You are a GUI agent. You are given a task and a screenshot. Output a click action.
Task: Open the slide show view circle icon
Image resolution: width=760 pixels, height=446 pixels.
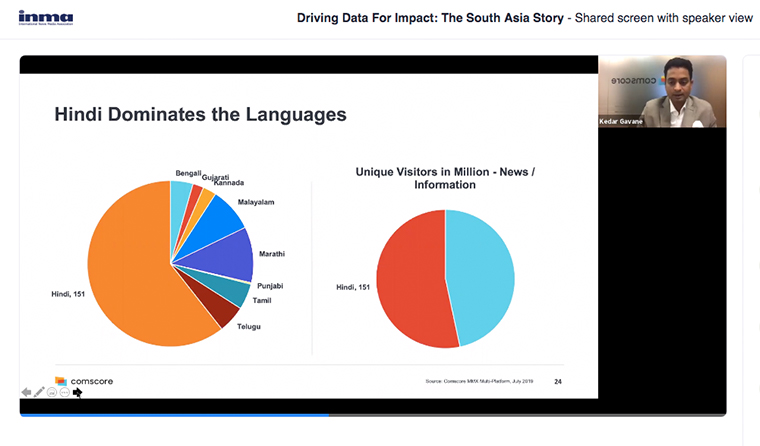[52, 392]
